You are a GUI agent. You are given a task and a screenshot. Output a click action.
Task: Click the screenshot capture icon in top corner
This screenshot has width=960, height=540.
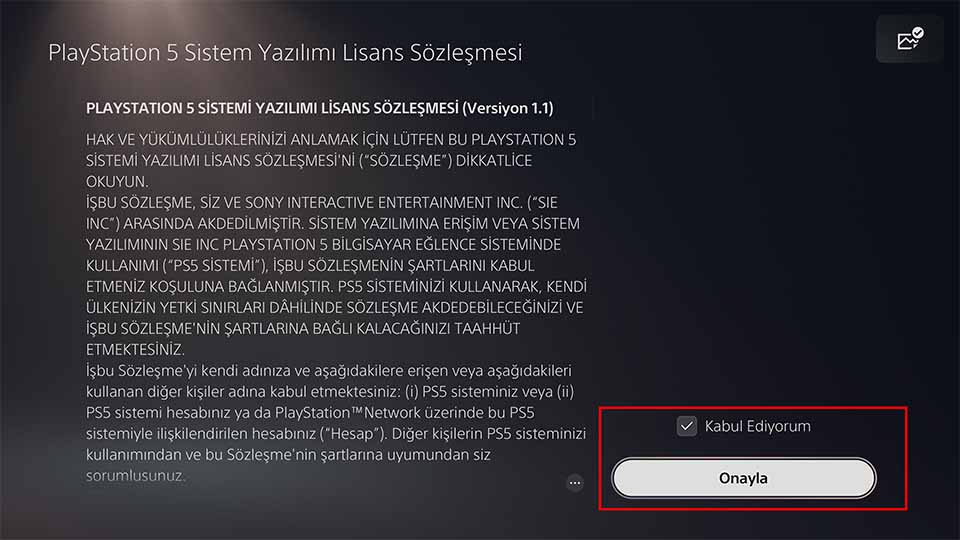[x=910, y=39]
